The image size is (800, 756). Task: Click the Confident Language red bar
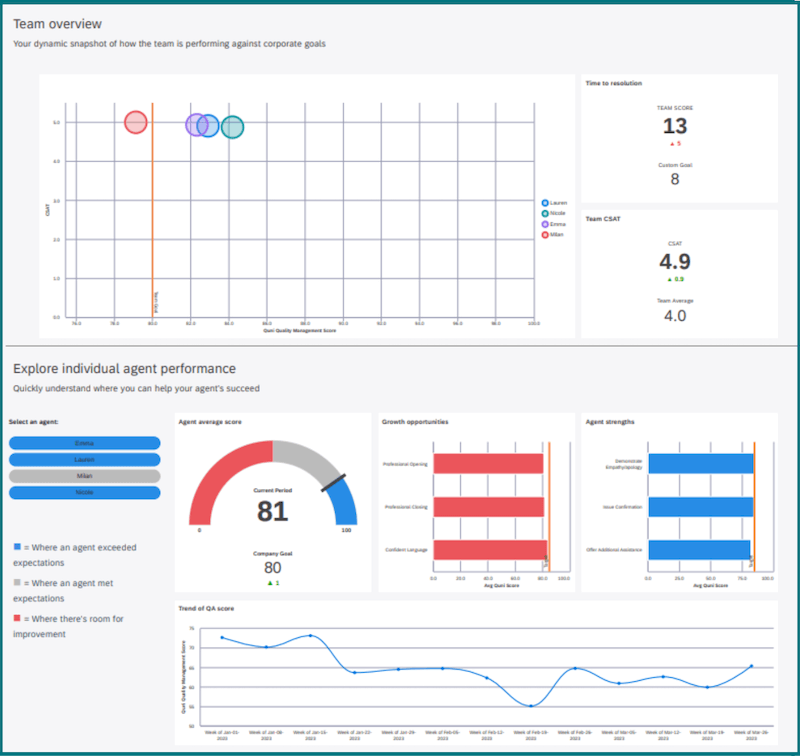pos(490,550)
